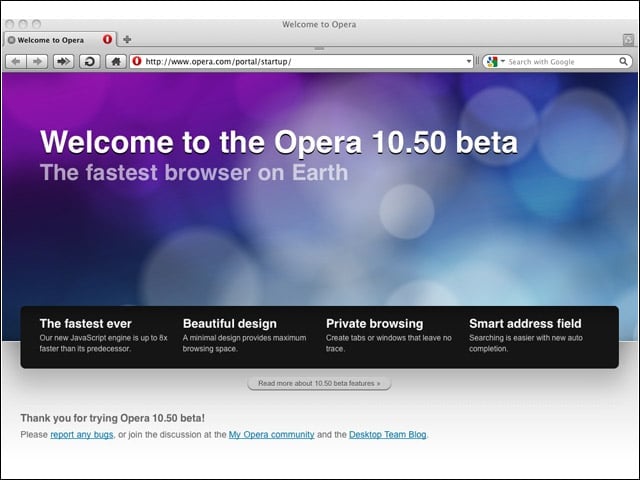Click the Search with Google field
The height and width of the screenshot is (480, 640).
click(x=557, y=62)
